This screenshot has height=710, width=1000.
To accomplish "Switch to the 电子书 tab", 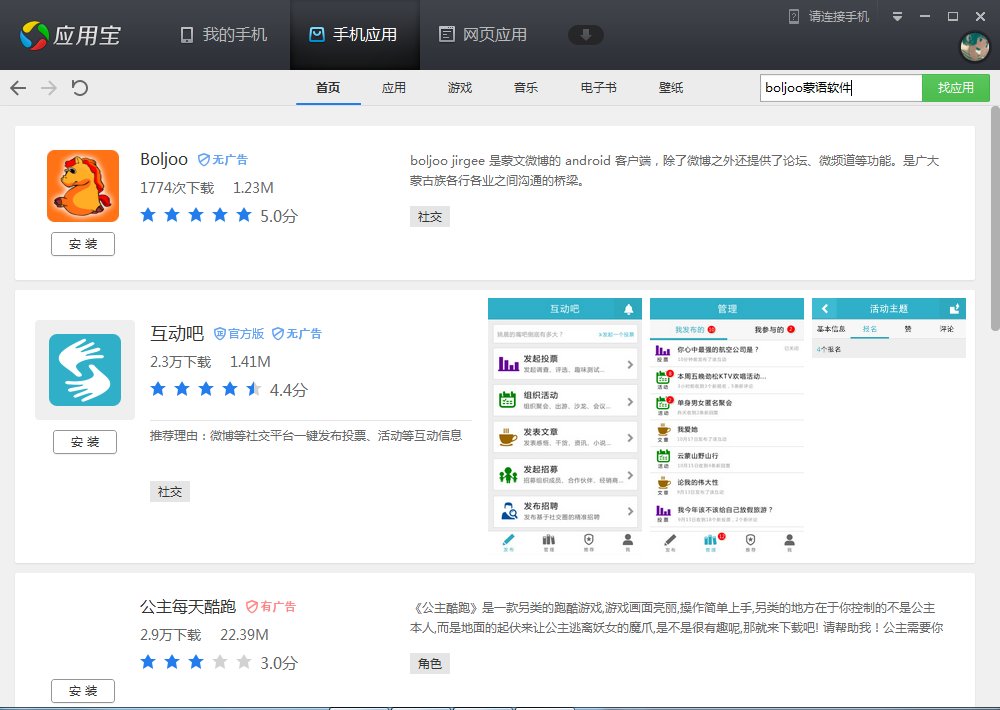I will [x=597, y=88].
